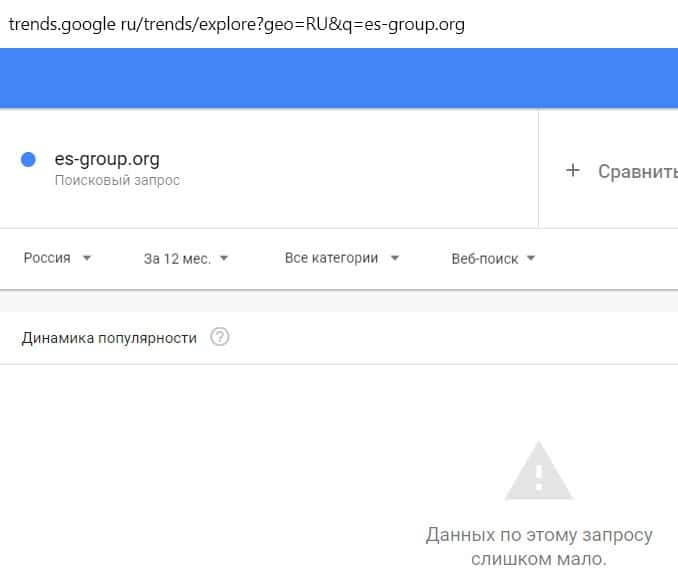The height and width of the screenshot is (574, 678).
Task: Expand the За 12 мес. time range
Action: coord(177,258)
